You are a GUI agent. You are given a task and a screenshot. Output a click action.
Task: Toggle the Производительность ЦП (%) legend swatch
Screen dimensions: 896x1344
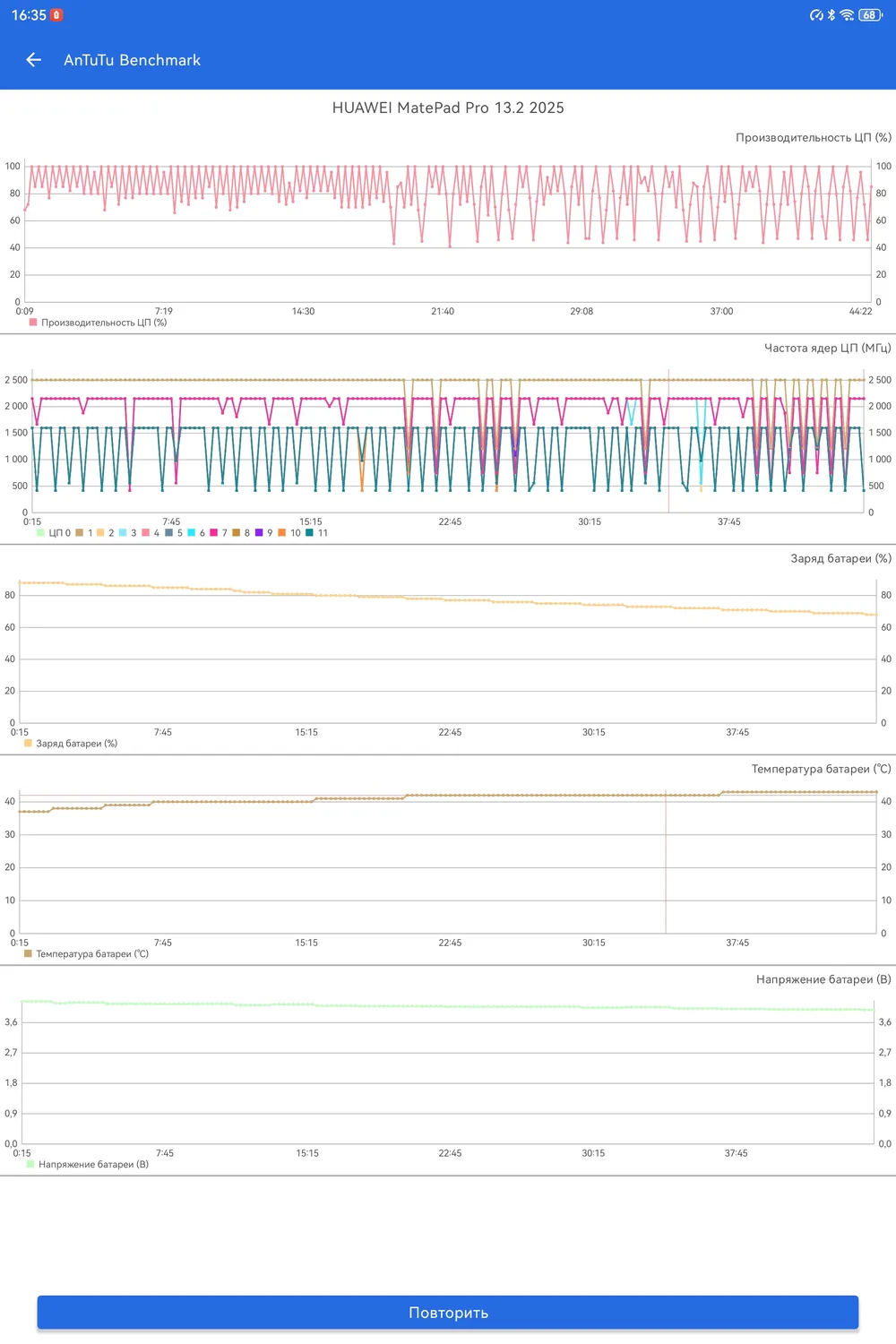tap(33, 322)
